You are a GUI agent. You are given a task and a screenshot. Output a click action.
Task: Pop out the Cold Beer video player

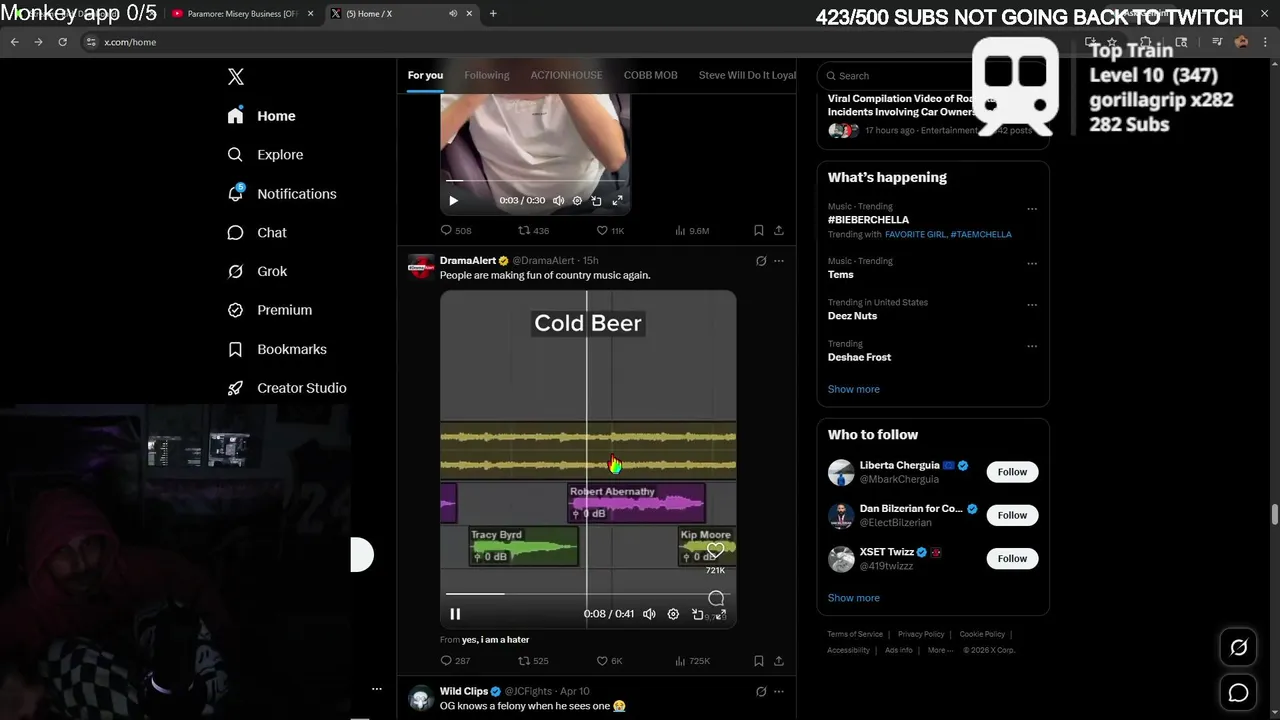click(698, 614)
